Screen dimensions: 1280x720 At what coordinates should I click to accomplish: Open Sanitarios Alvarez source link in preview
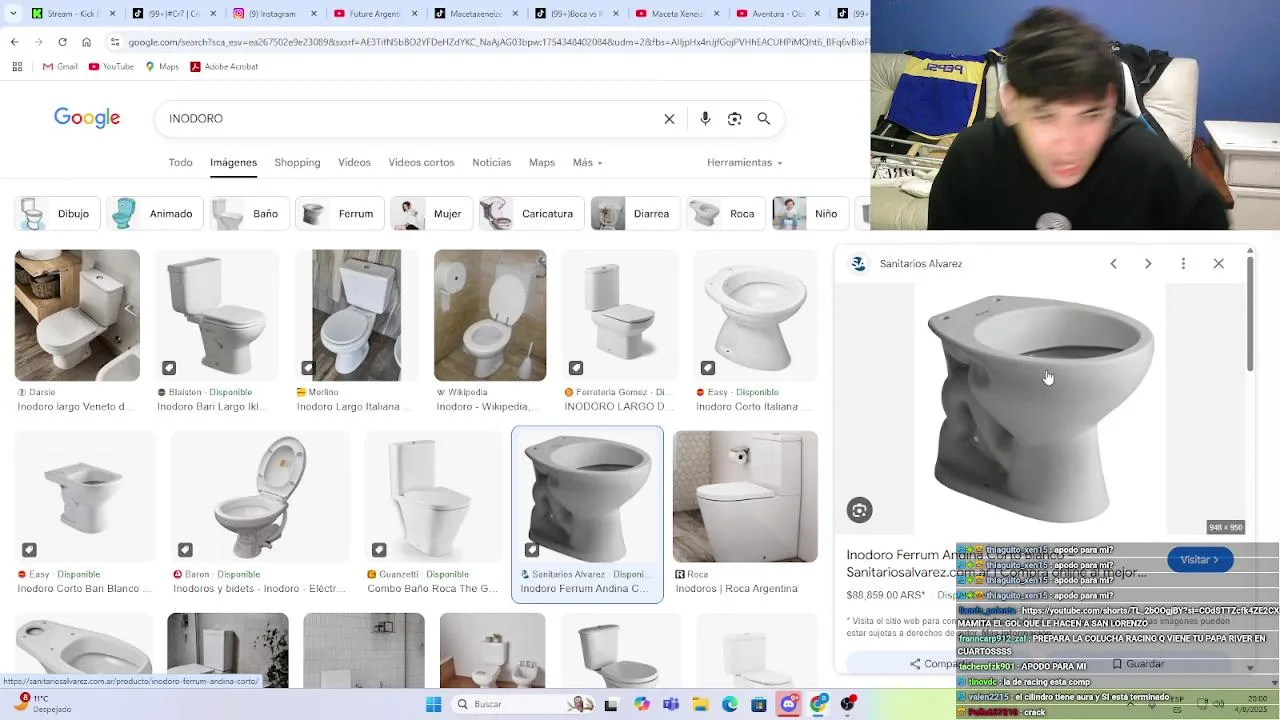[907, 264]
